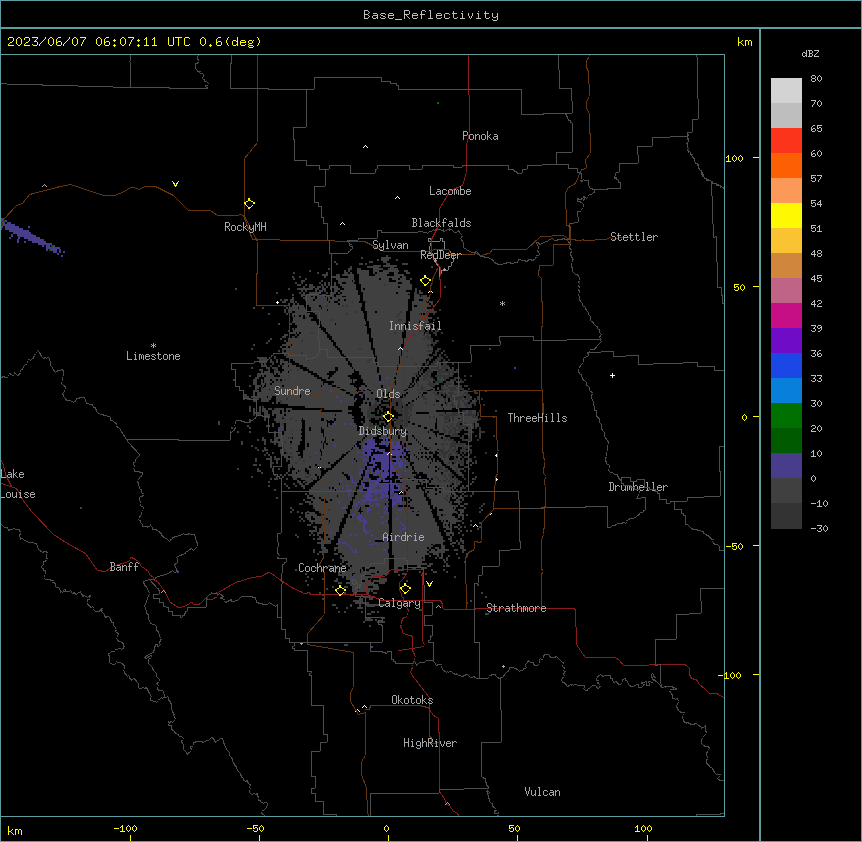Select the yellow diamond radar site marker near Didsbury
The height and width of the screenshot is (842, 862).
point(388,417)
